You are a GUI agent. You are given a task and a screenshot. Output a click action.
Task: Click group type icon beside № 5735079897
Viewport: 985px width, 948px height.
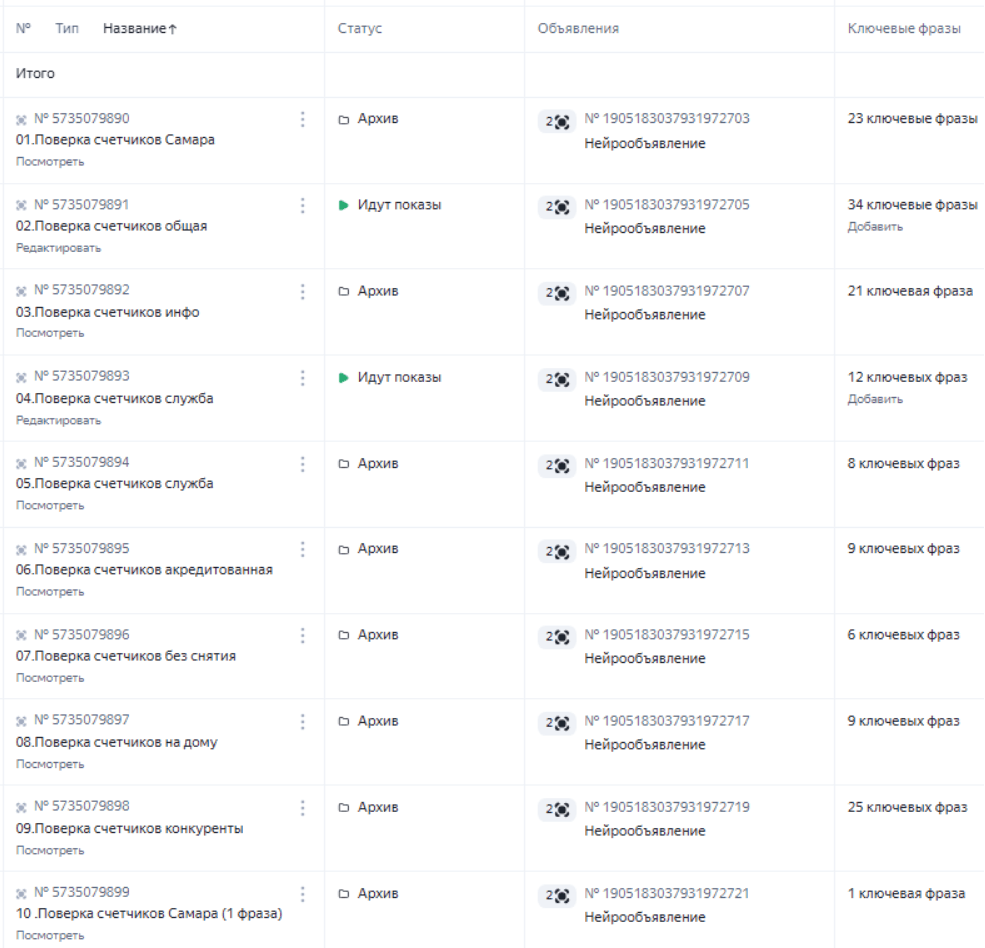21,721
